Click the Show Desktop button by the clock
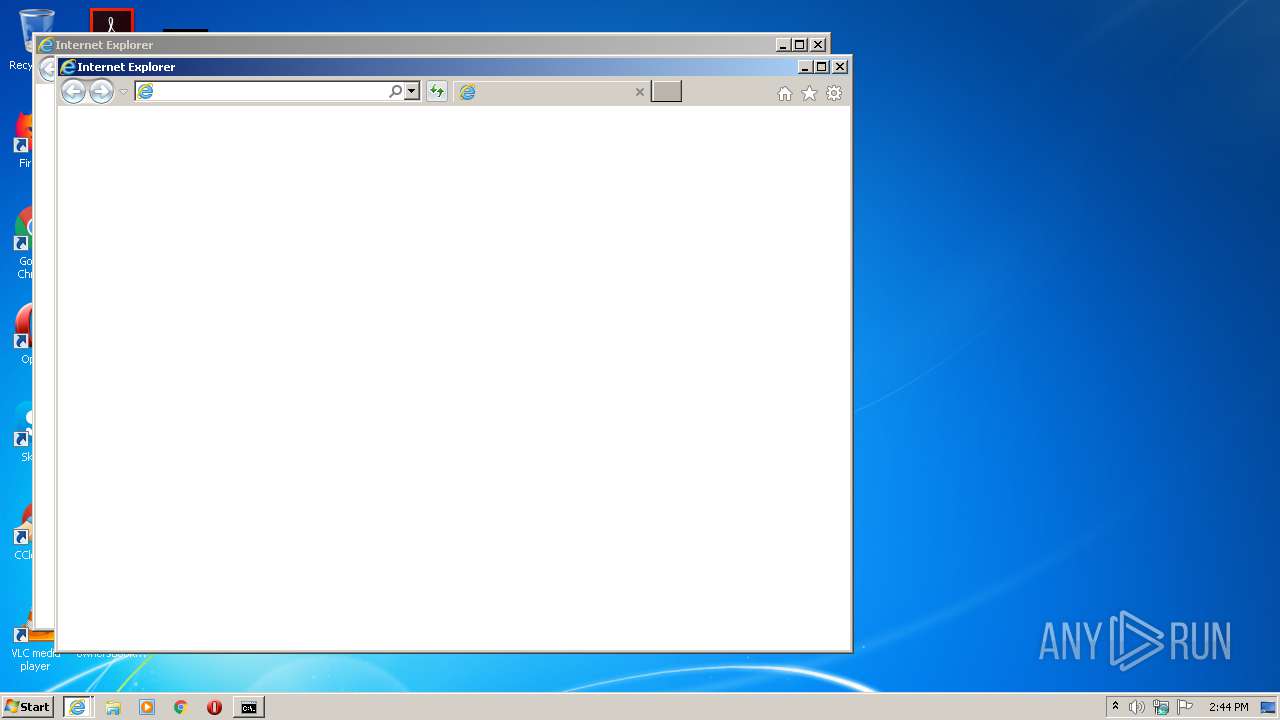Viewport: 1280px width, 720px height. (1268, 707)
